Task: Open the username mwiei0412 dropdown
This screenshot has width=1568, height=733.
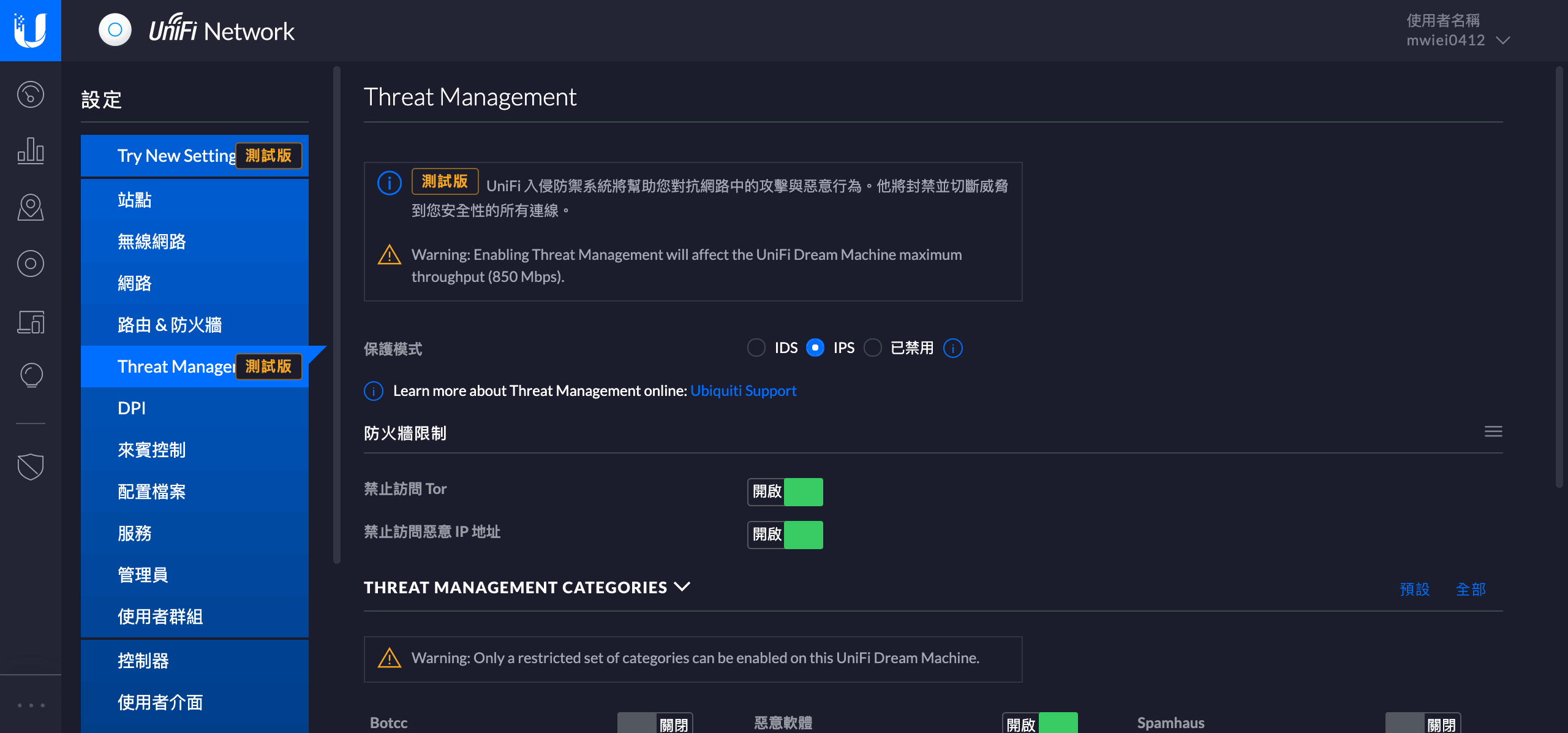Action: click(1458, 31)
